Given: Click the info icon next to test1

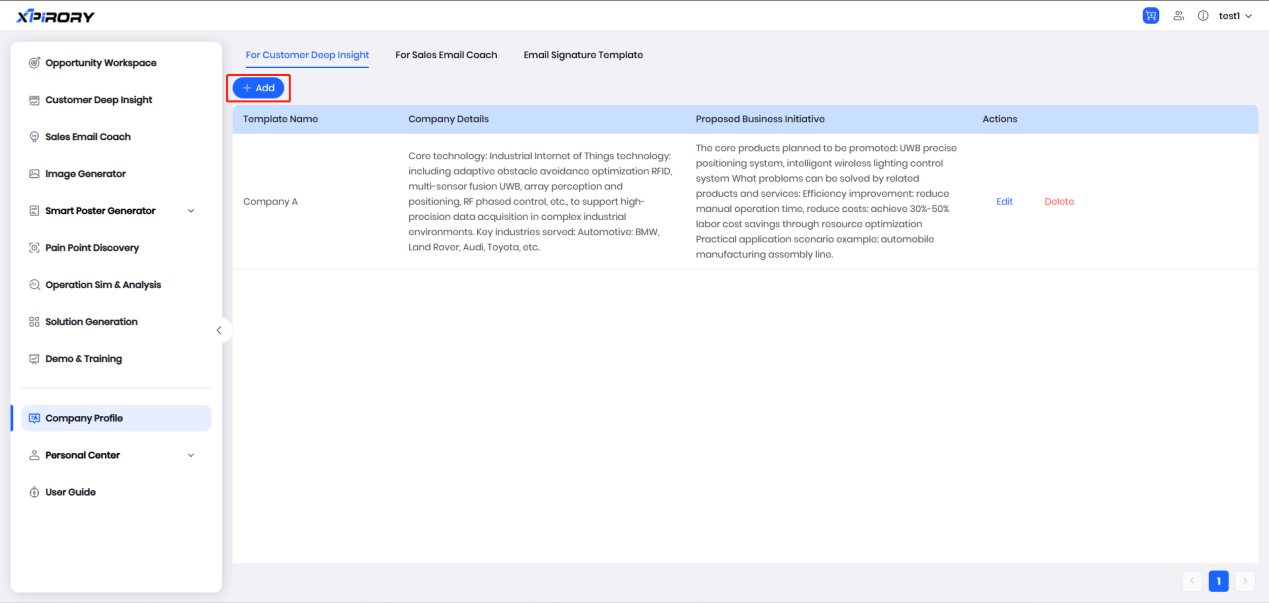Looking at the screenshot, I should [1203, 16].
